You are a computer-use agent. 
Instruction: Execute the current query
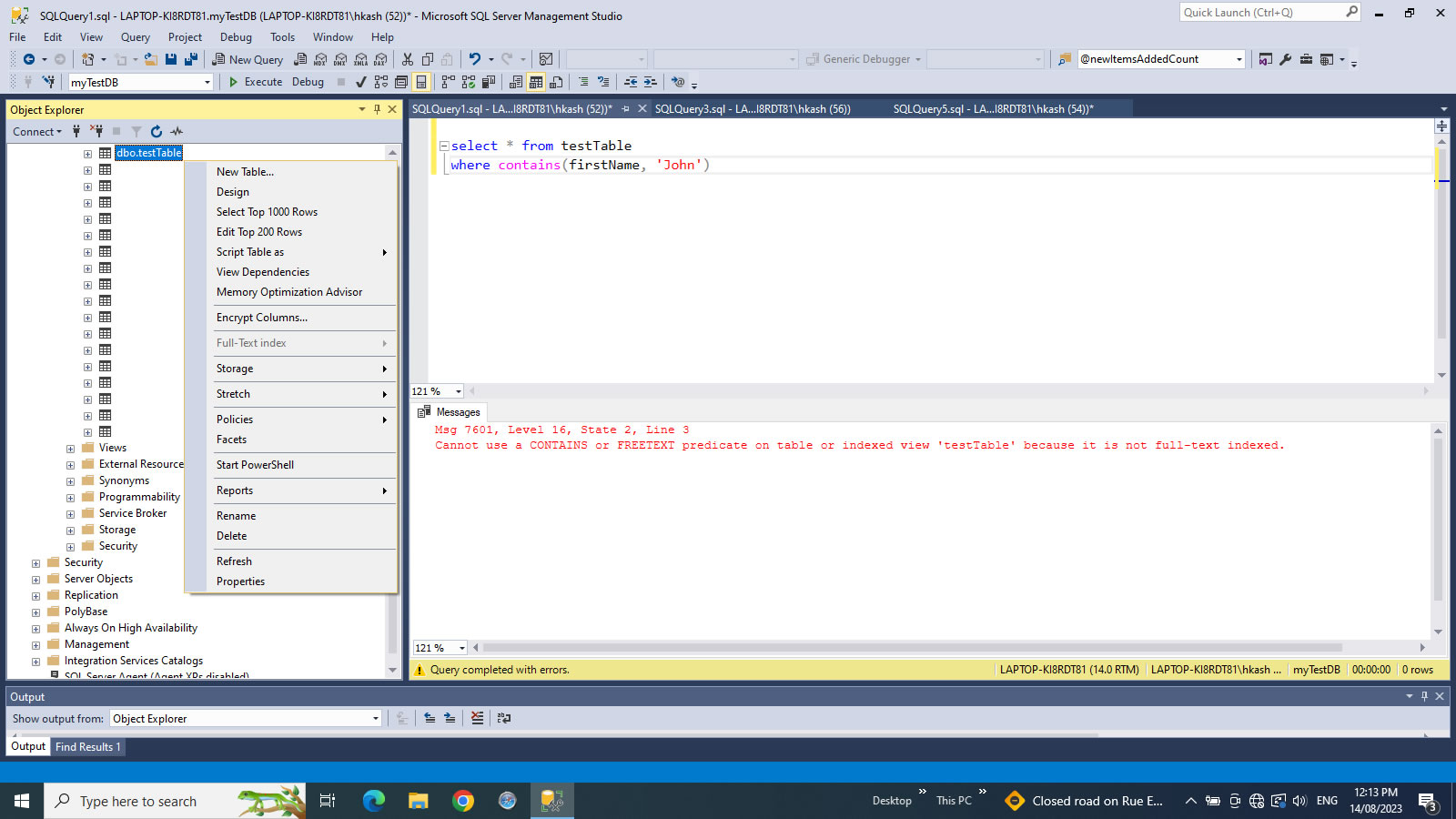pos(255,82)
